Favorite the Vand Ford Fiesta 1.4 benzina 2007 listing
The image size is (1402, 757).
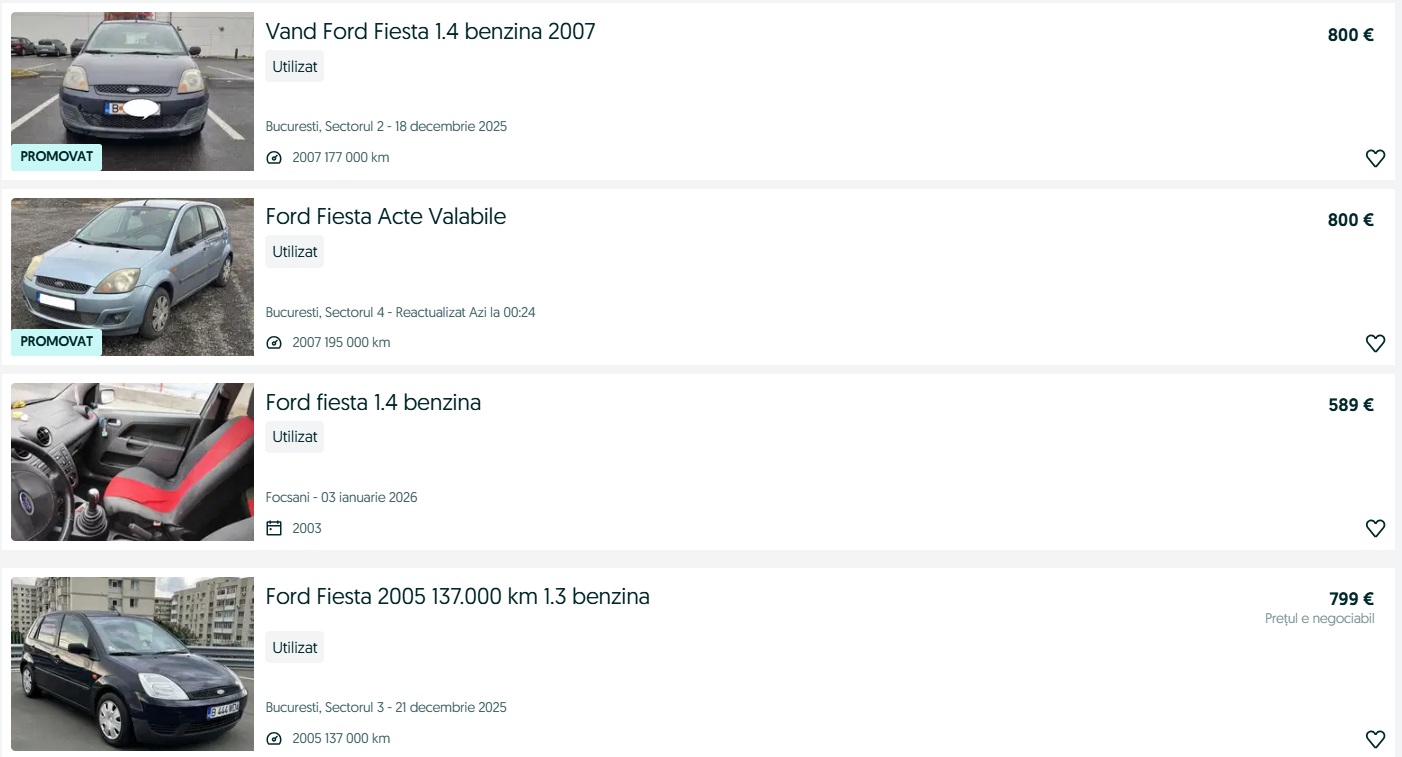click(x=1375, y=158)
